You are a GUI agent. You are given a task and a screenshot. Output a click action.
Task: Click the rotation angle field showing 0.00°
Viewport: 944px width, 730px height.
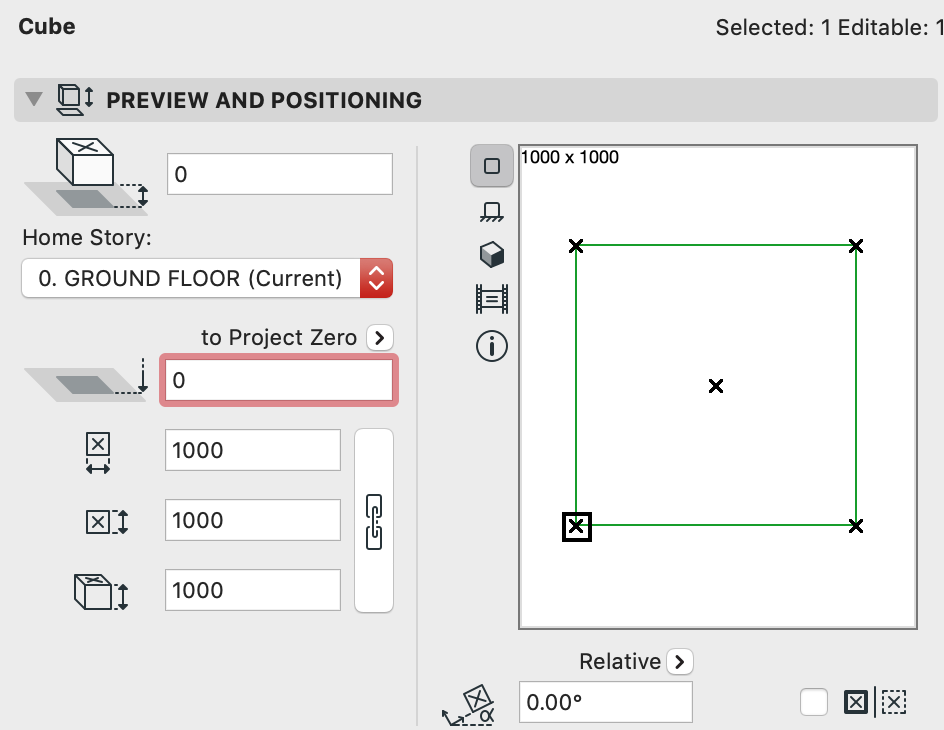[605, 702]
